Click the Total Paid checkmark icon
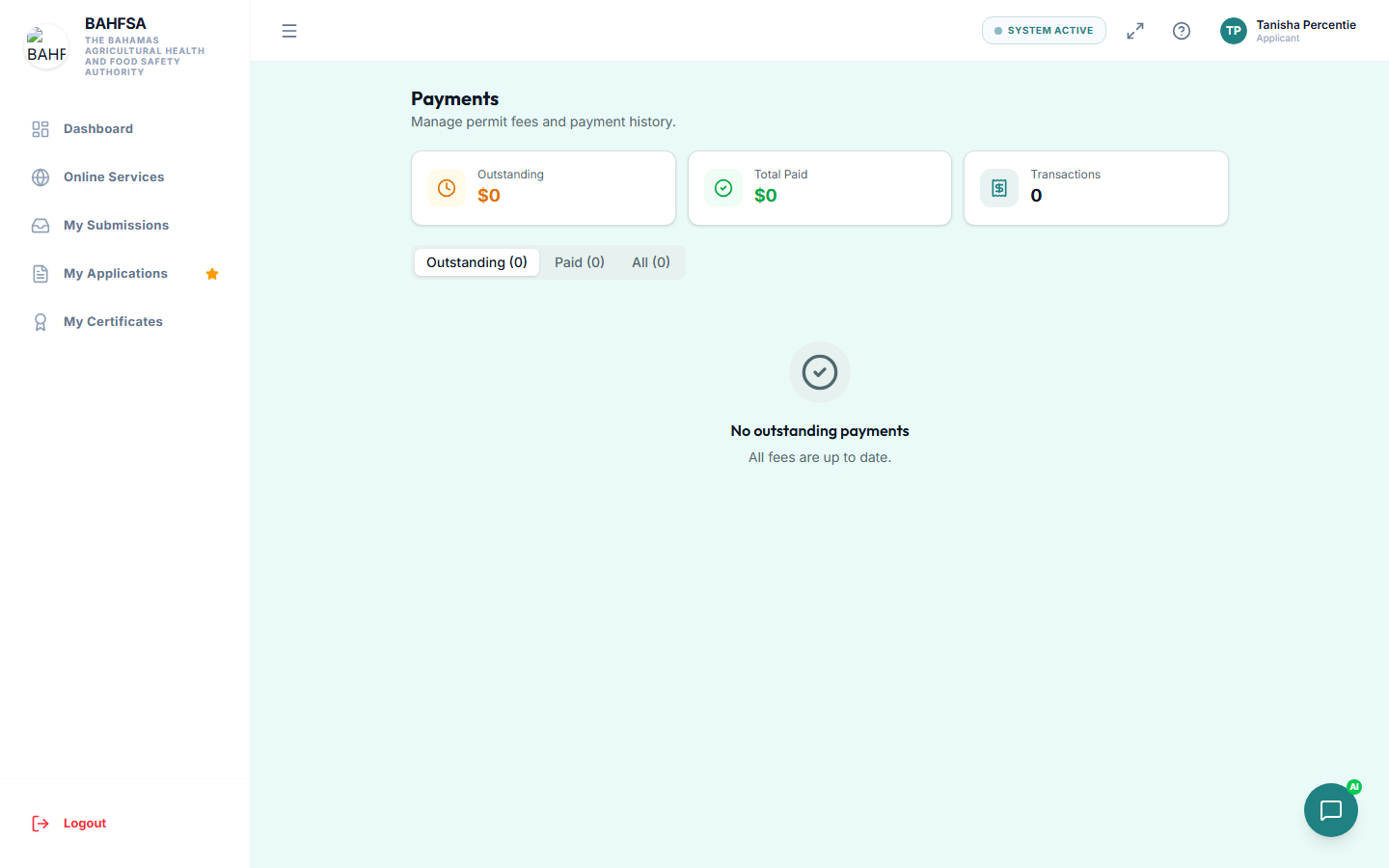This screenshot has height=868, width=1389. [723, 188]
